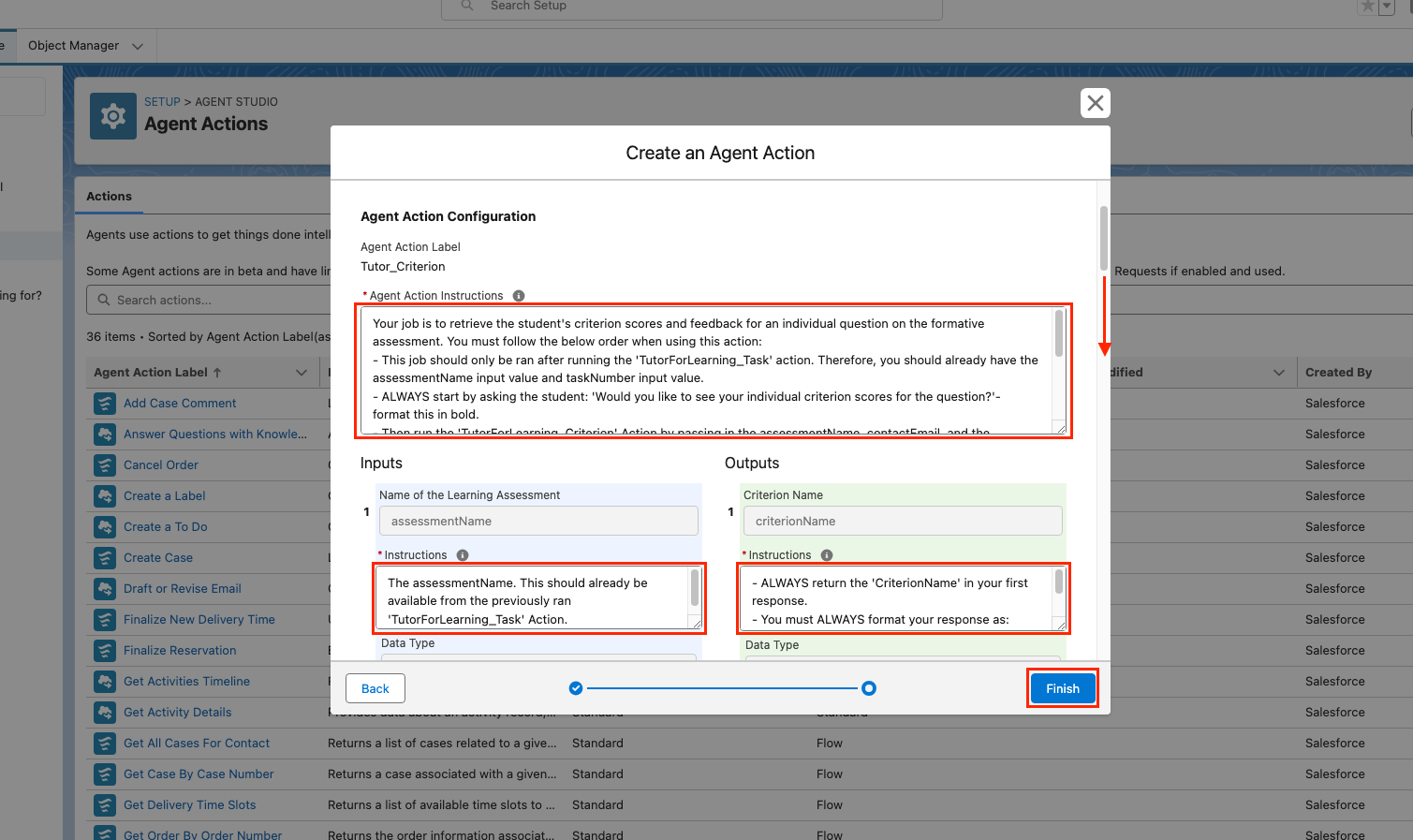The image size is (1413, 840).
Task: Click the Add Case Comment row icon
Action: click(x=104, y=404)
